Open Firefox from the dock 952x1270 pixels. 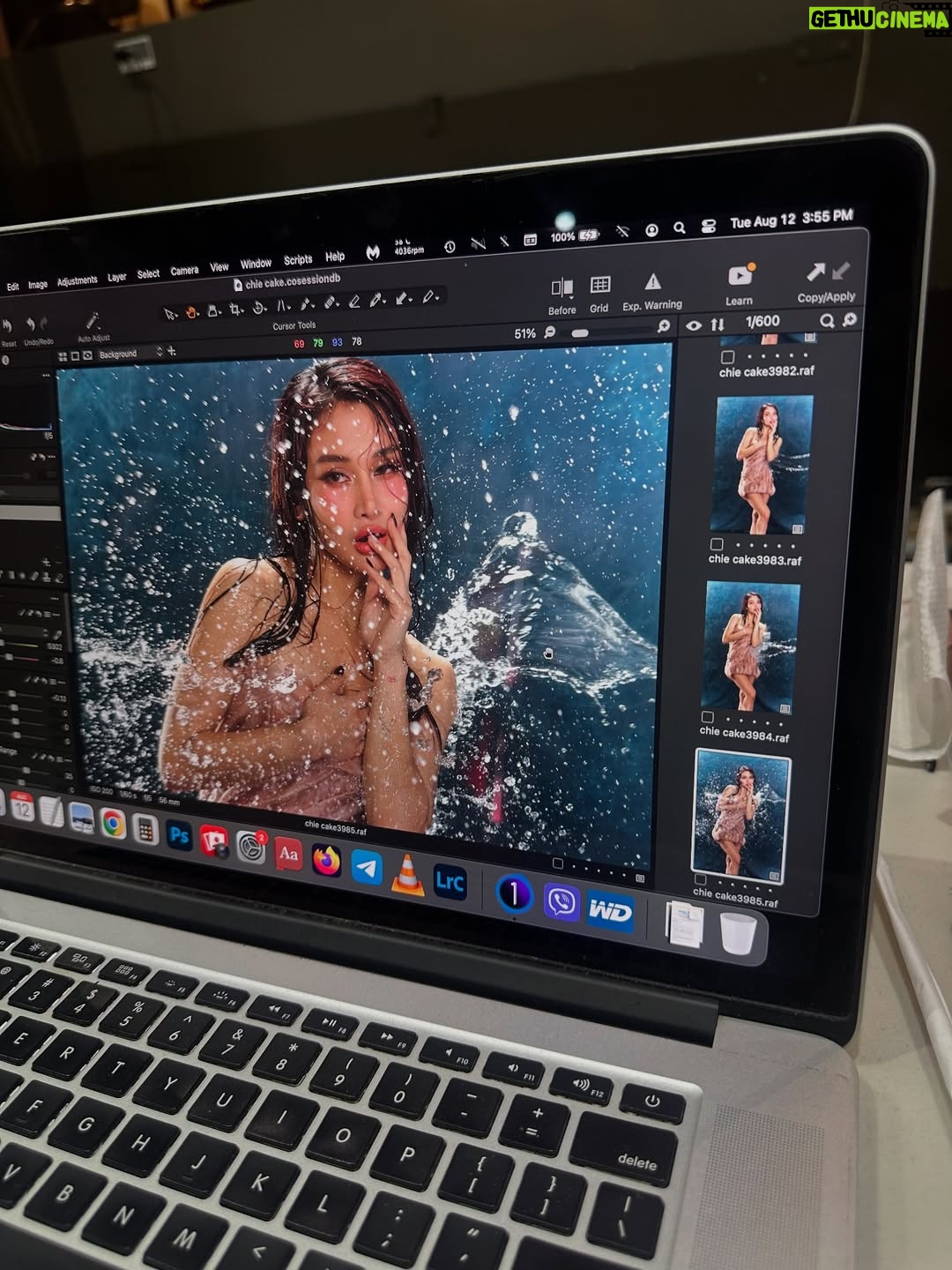click(x=326, y=859)
